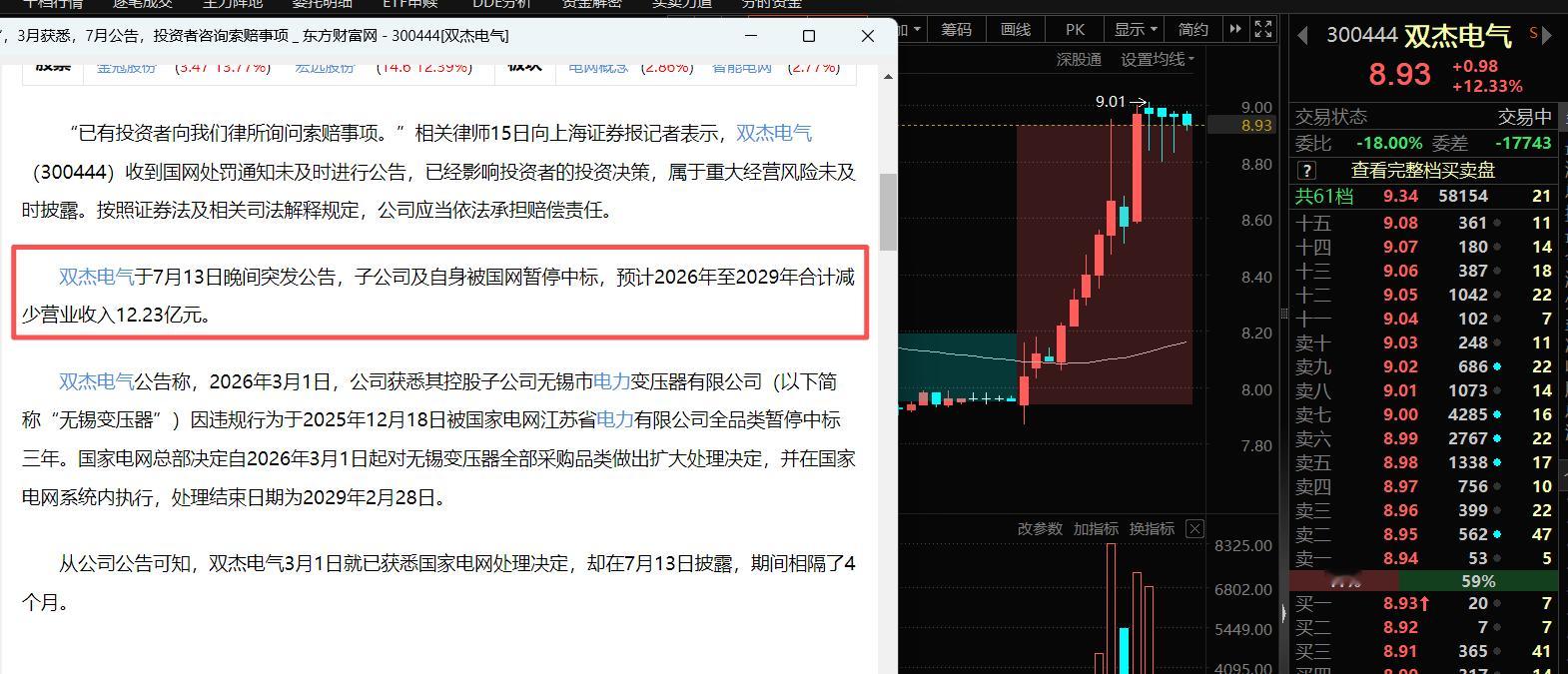
Task: Click the 委差 -17743 value
Action: pos(1522,144)
